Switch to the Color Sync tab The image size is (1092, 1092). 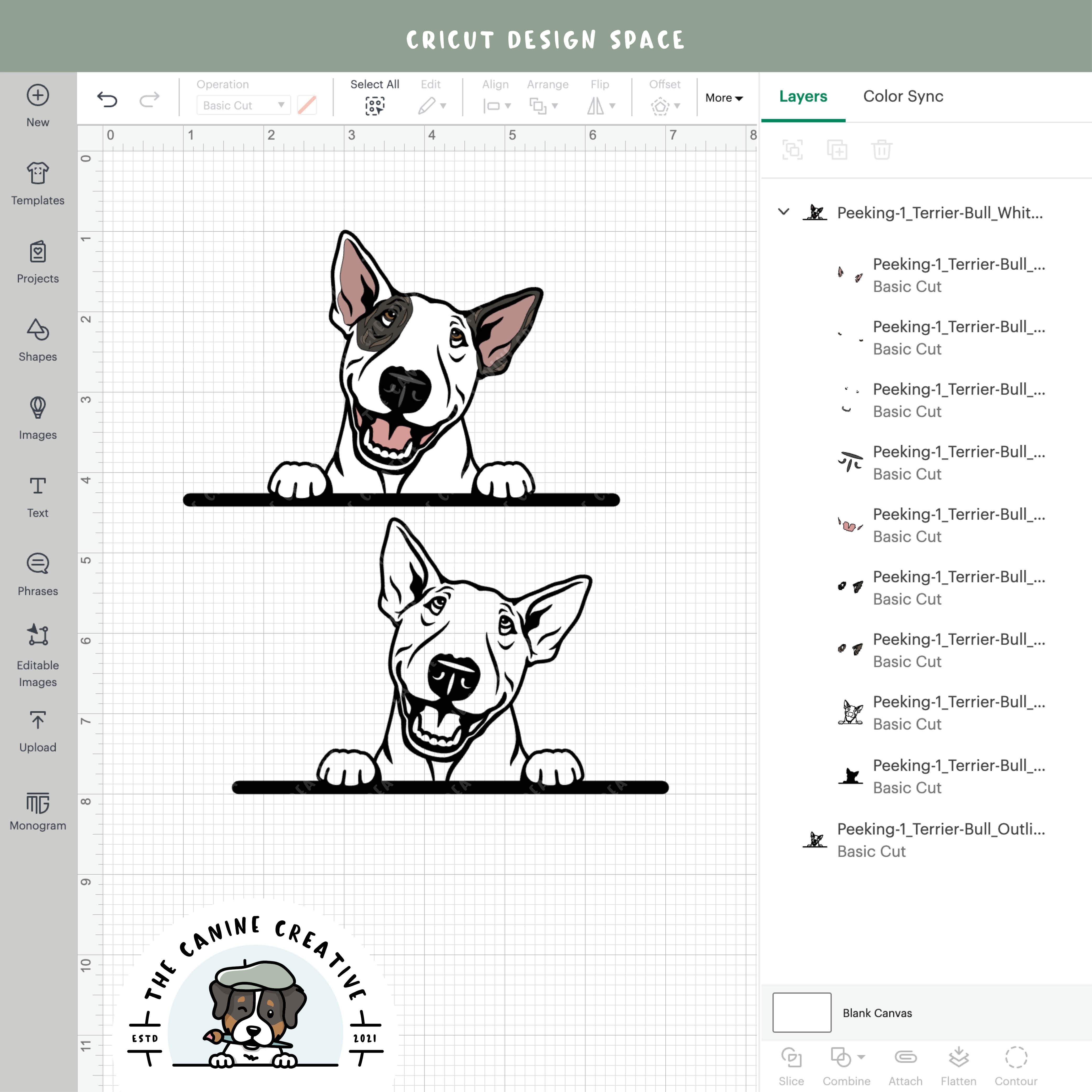pos(903,96)
